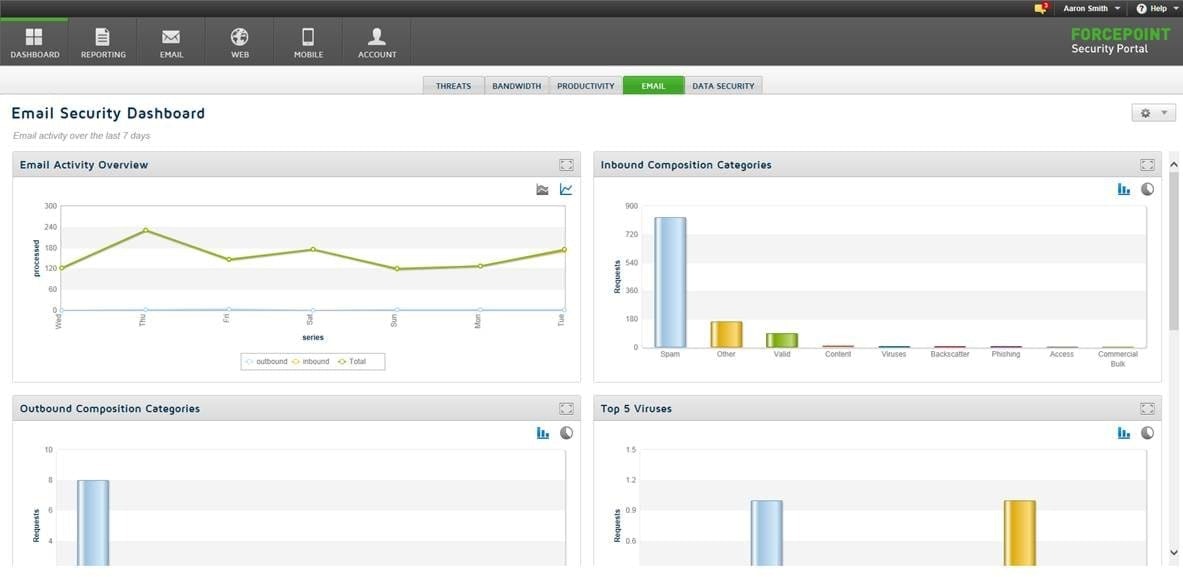Switch Outbound Composition Categories to pie chart
This screenshot has width=1183, height=577.
point(566,432)
